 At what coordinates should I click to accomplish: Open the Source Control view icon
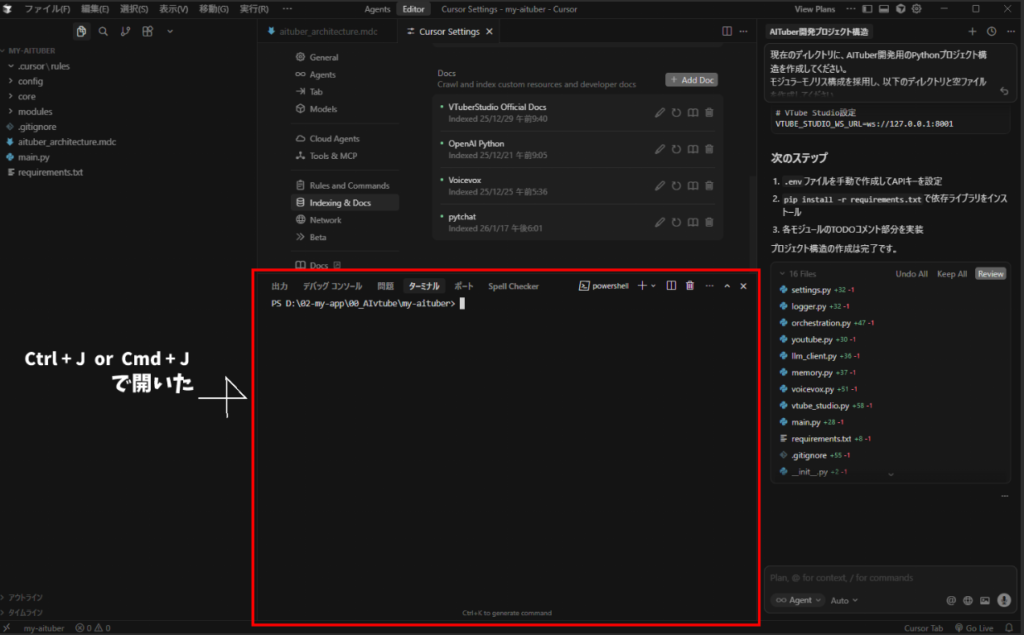(x=125, y=31)
